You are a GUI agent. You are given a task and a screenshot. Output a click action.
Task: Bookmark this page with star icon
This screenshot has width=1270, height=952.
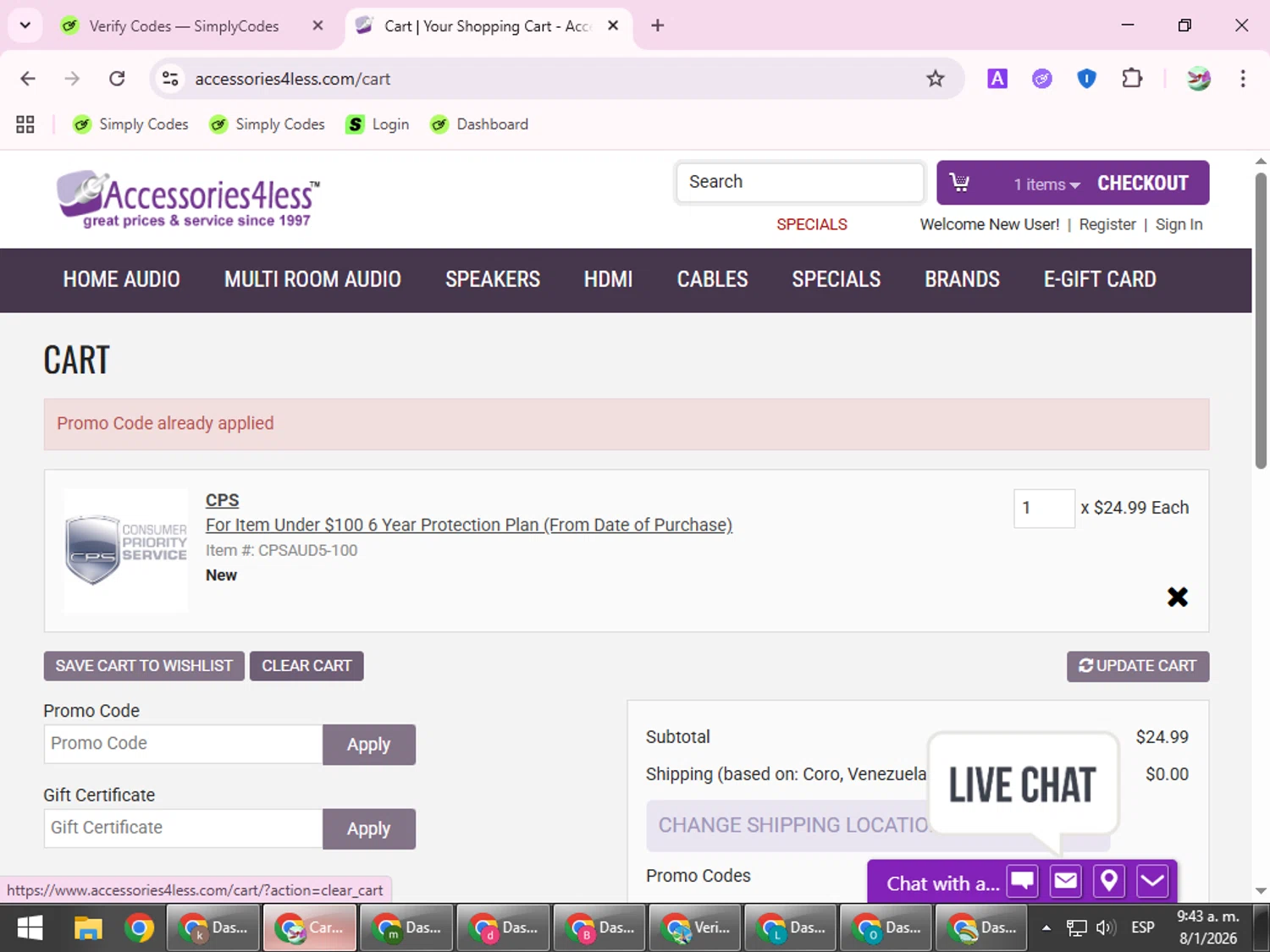(x=935, y=79)
